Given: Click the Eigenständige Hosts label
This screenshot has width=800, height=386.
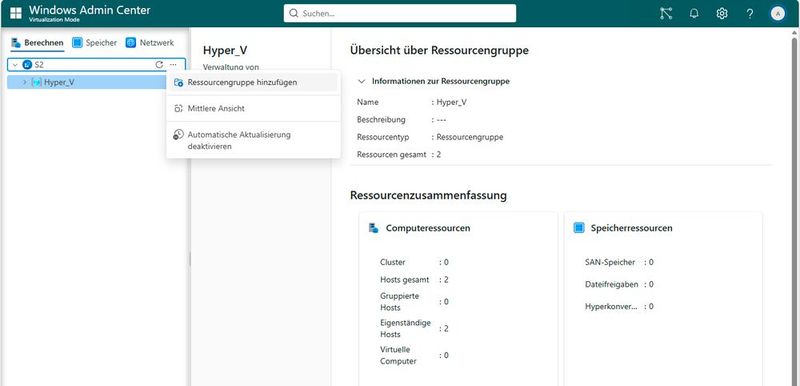Looking at the screenshot, I should click(x=405, y=328).
